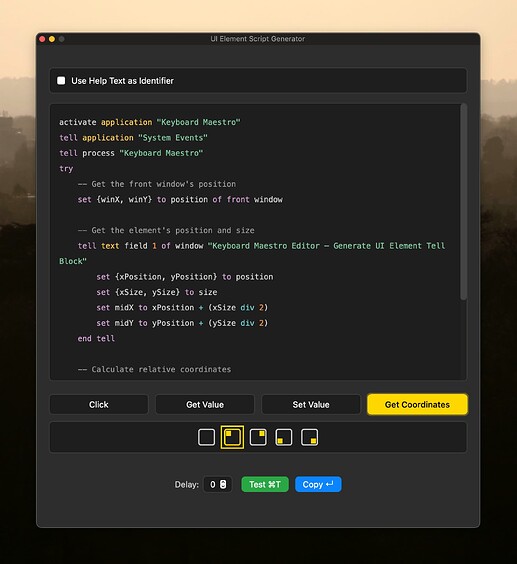517x564 pixels.
Task: Select the empty square position icon
Action: pyautogui.click(x=207, y=437)
